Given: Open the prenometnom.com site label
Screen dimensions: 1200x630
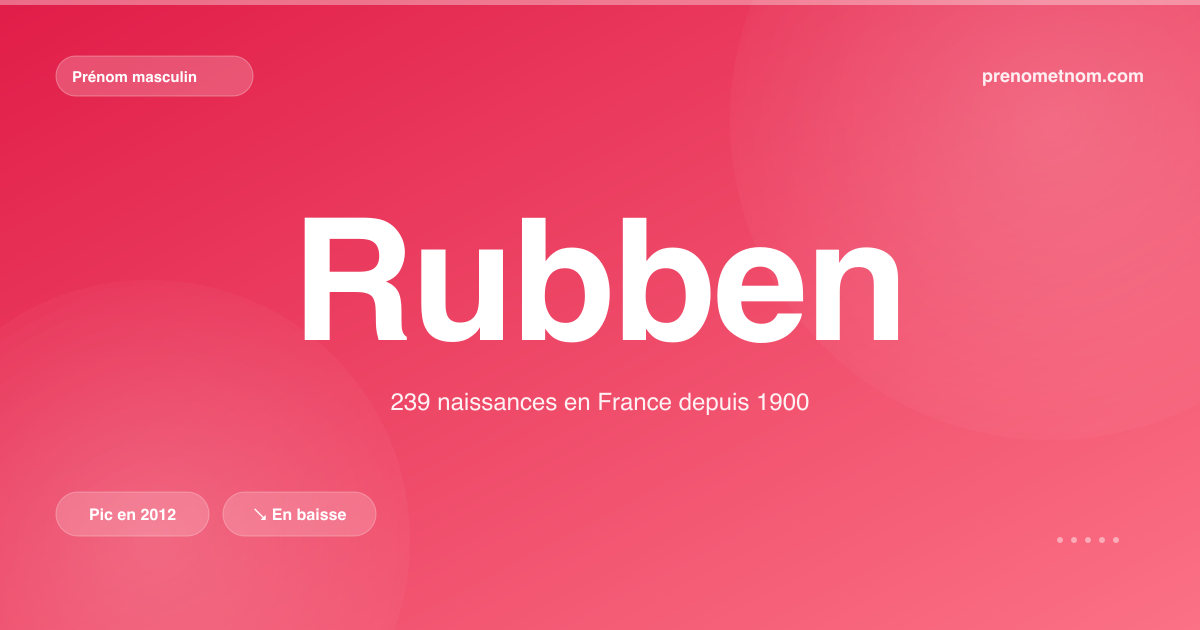Looking at the screenshot, I should click(1063, 76).
